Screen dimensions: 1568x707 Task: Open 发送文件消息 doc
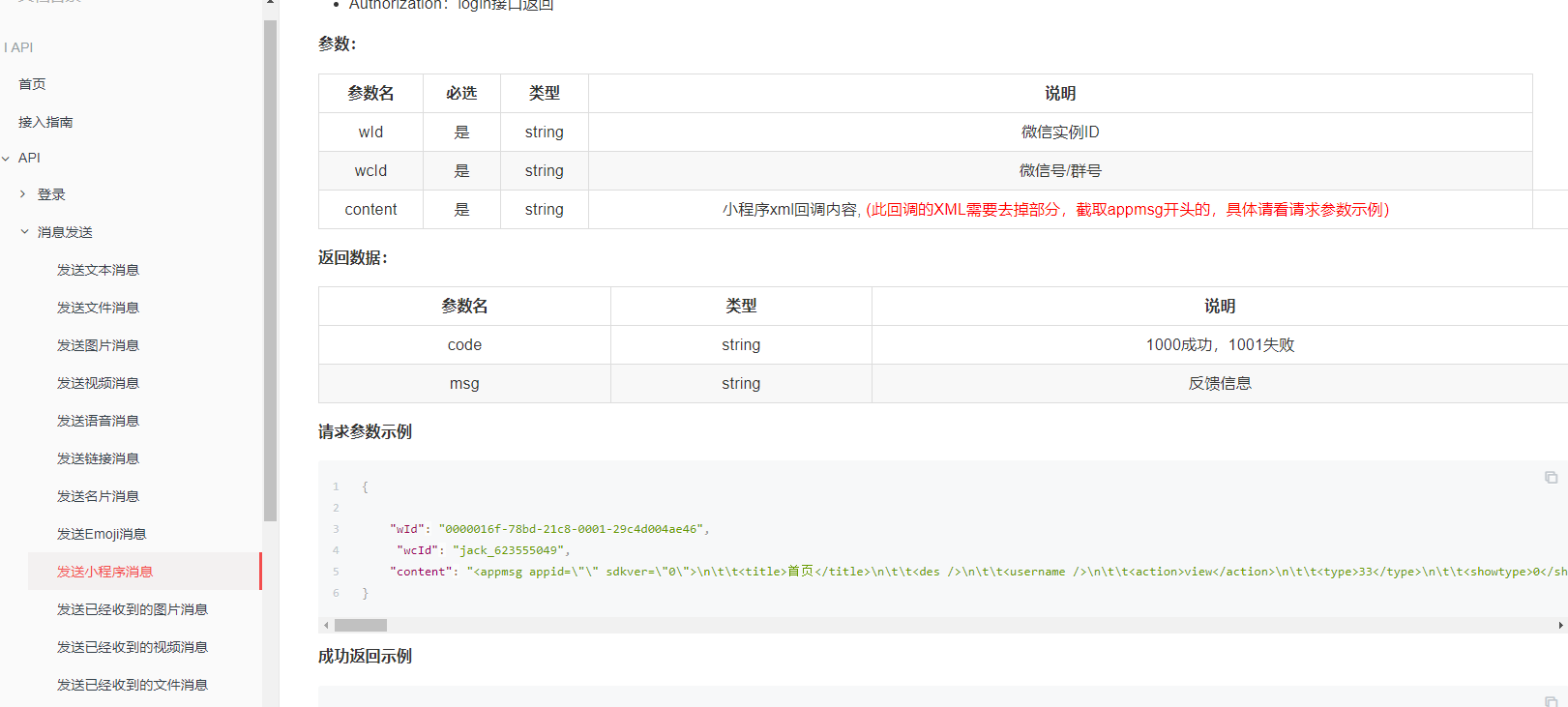coord(98,308)
